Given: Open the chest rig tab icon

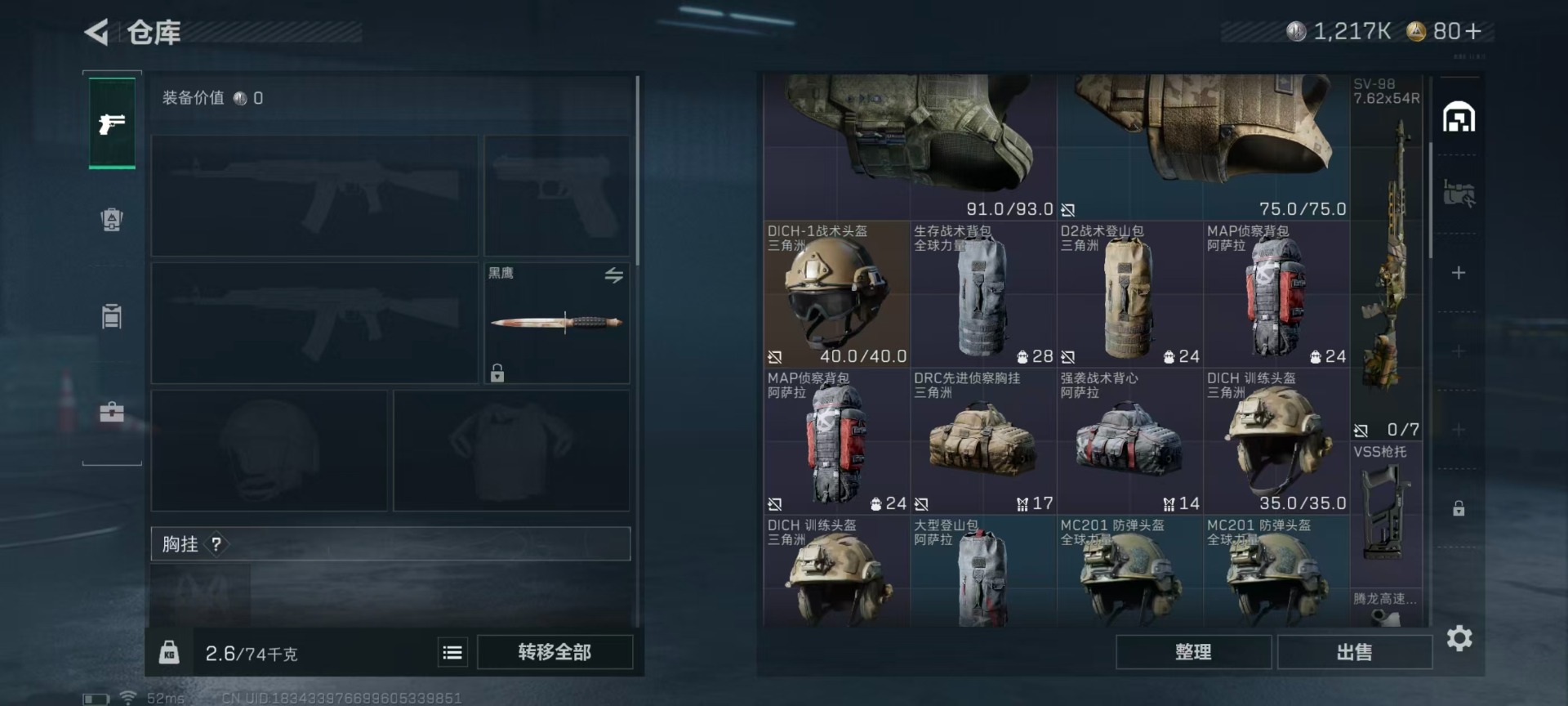Looking at the screenshot, I should click(x=112, y=315).
